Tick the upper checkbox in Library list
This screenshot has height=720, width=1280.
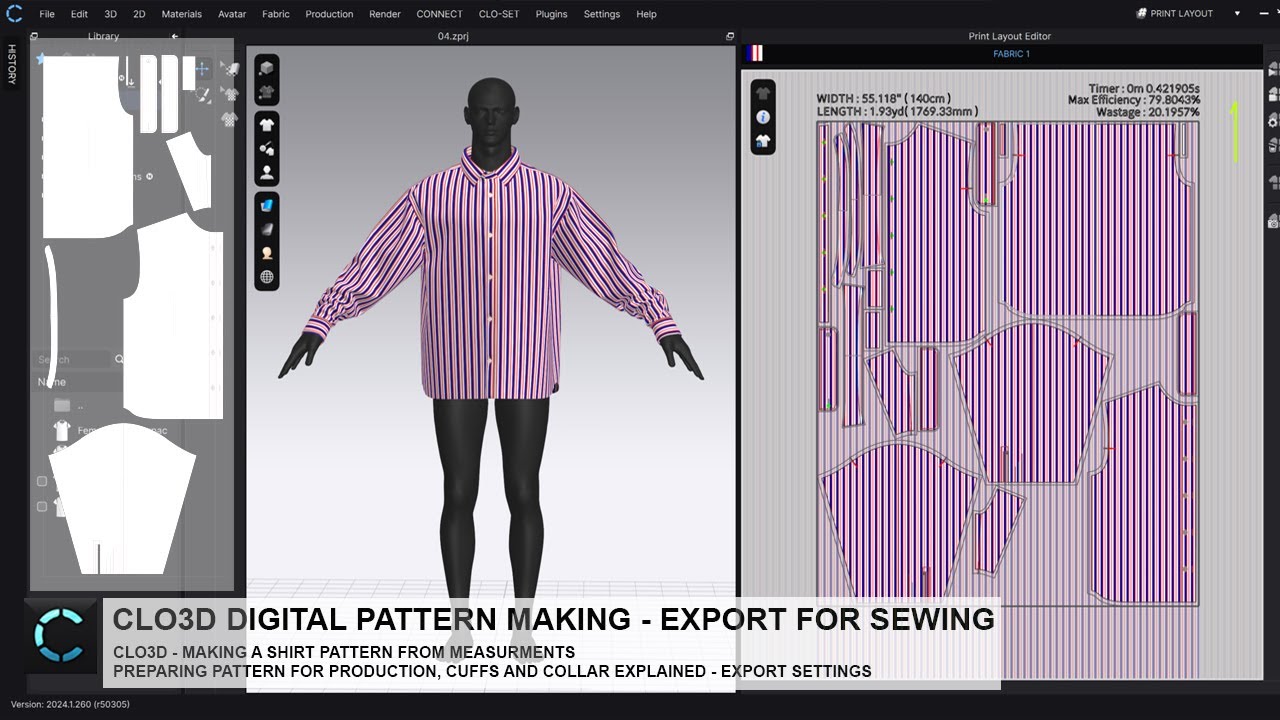tap(42, 481)
